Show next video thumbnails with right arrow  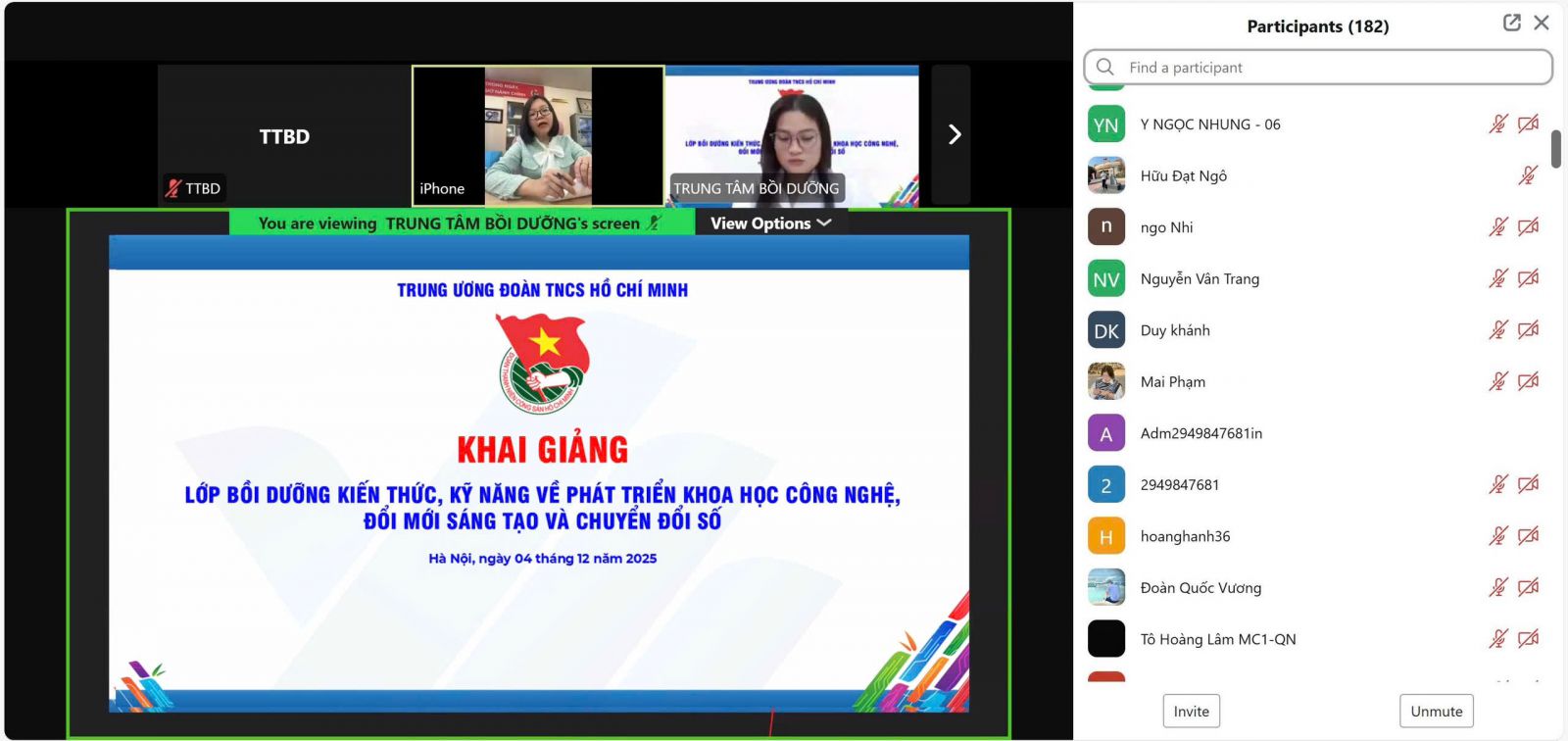click(954, 134)
